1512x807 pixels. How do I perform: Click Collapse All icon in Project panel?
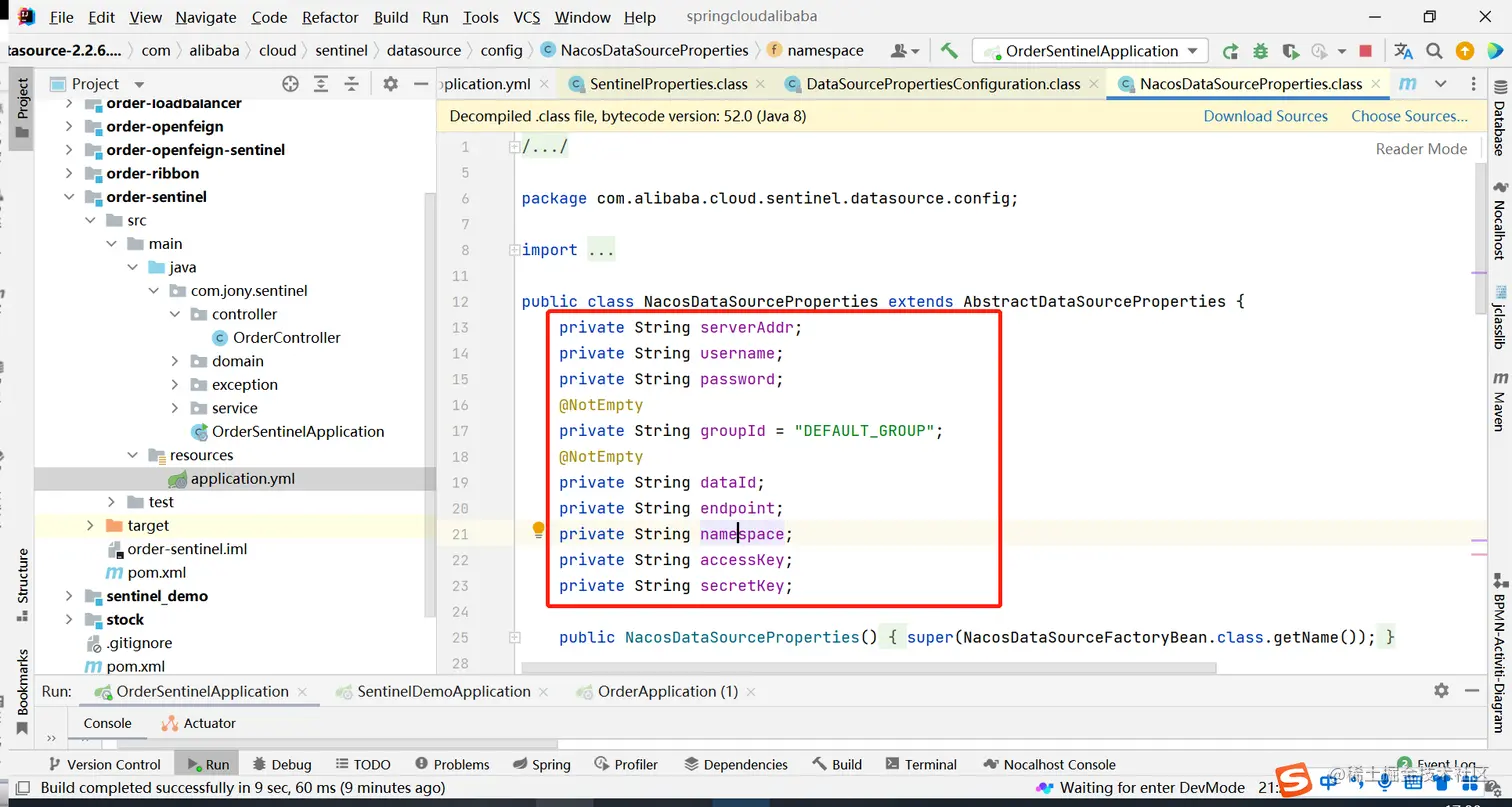click(x=350, y=84)
